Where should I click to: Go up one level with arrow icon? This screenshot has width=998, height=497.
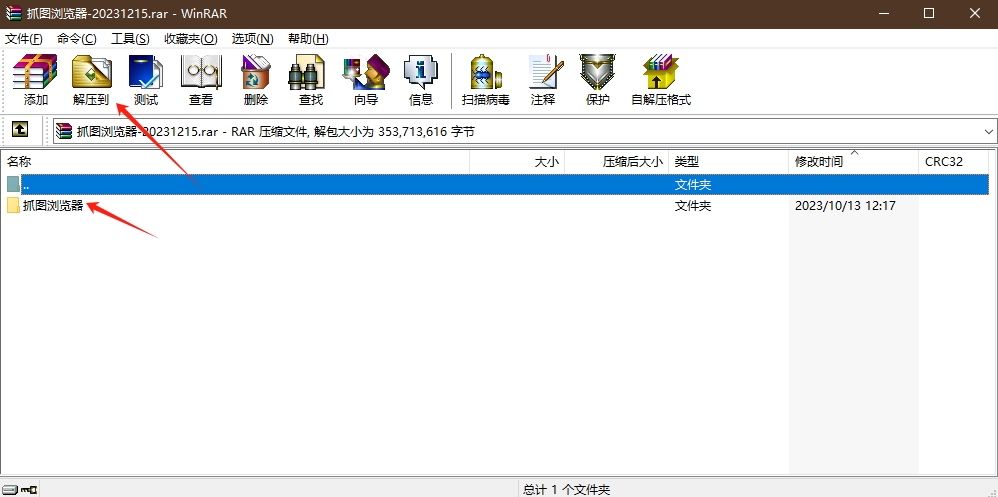coord(20,130)
